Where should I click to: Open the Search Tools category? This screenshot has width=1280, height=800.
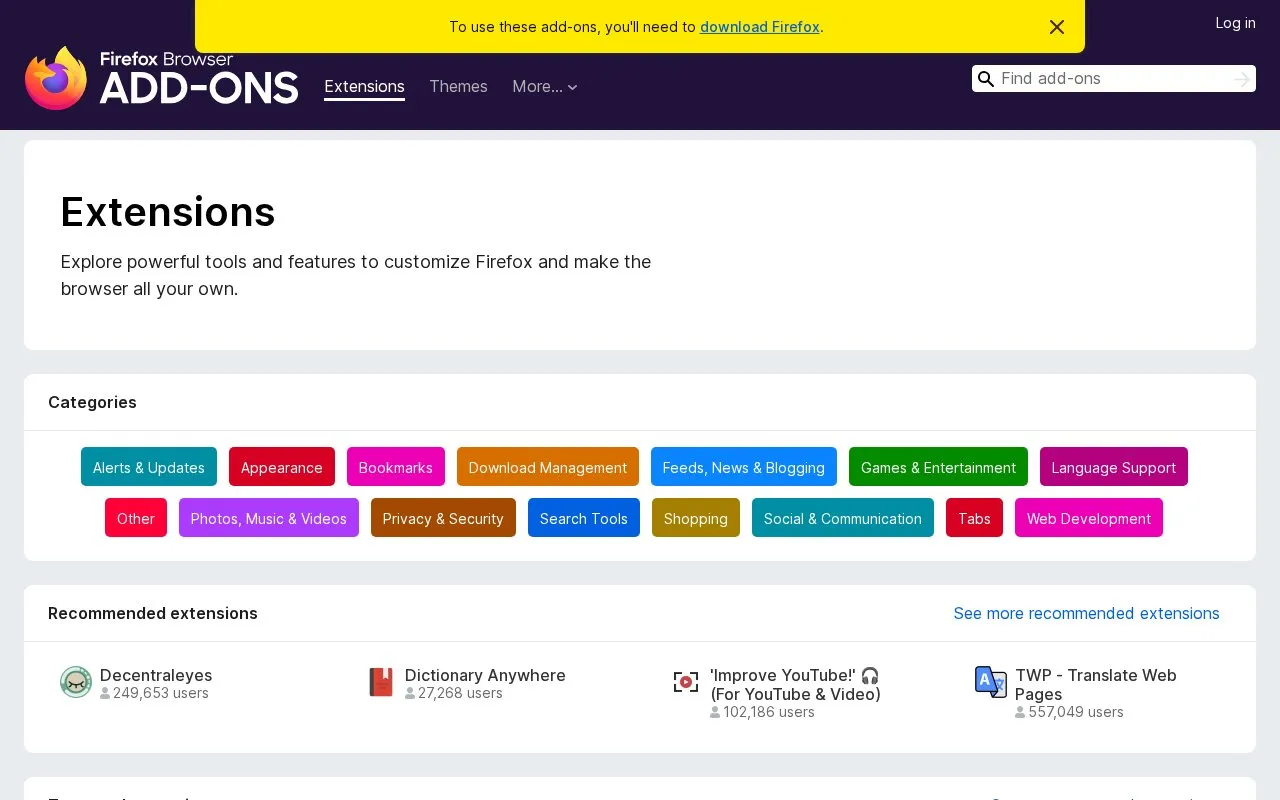584,518
